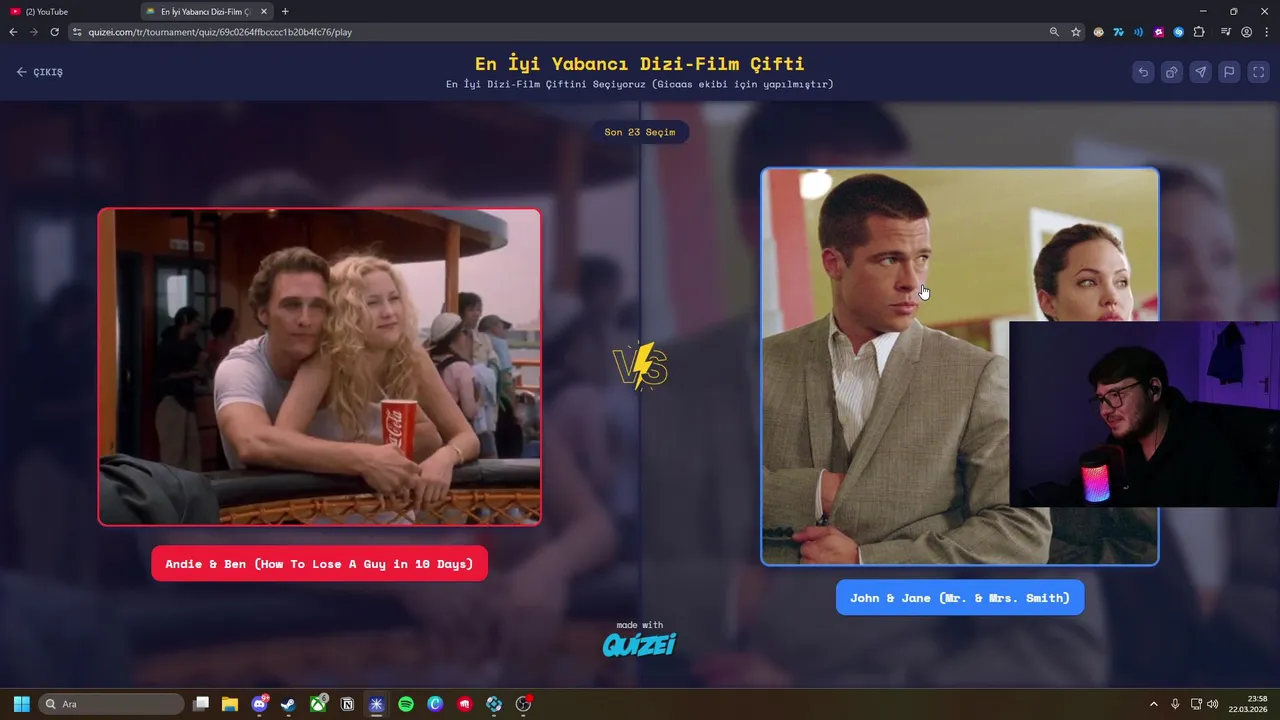Open the Windows Start menu
This screenshot has width=1280, height=720.
coord(21,704)
